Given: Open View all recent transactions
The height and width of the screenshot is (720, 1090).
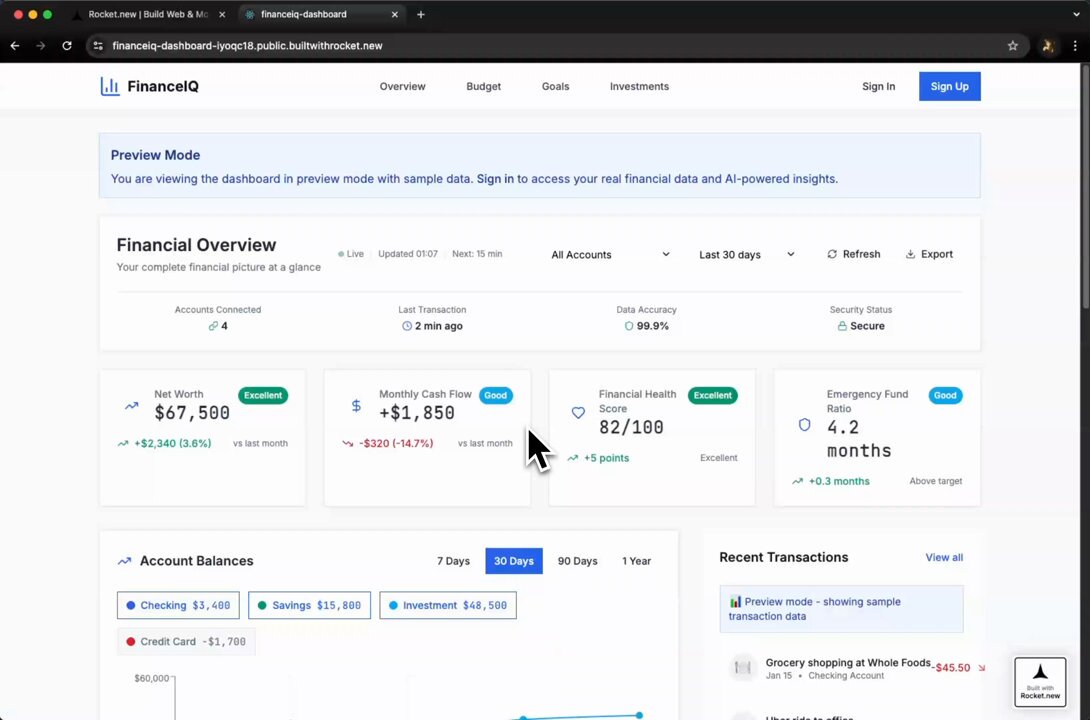Looking at the screenshot, I should click(x=944, y=557).
